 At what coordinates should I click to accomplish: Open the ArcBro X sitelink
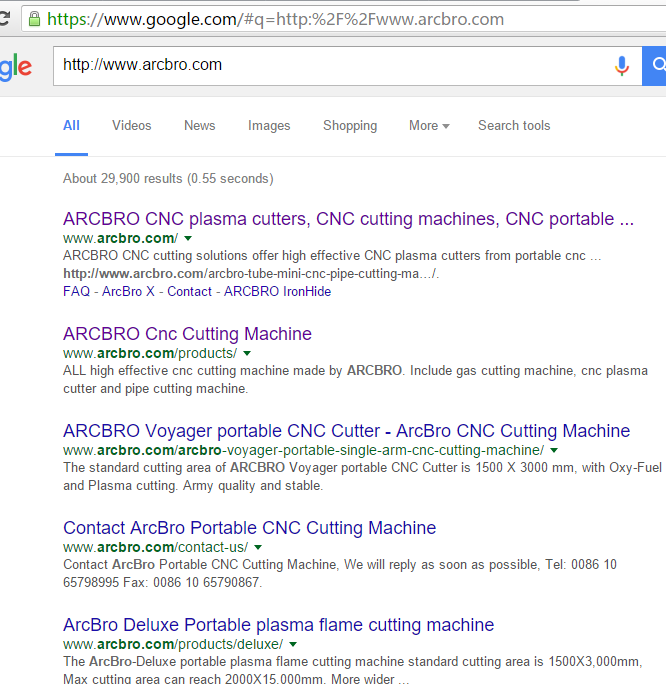pyautogui.click(x=128, y=291)
